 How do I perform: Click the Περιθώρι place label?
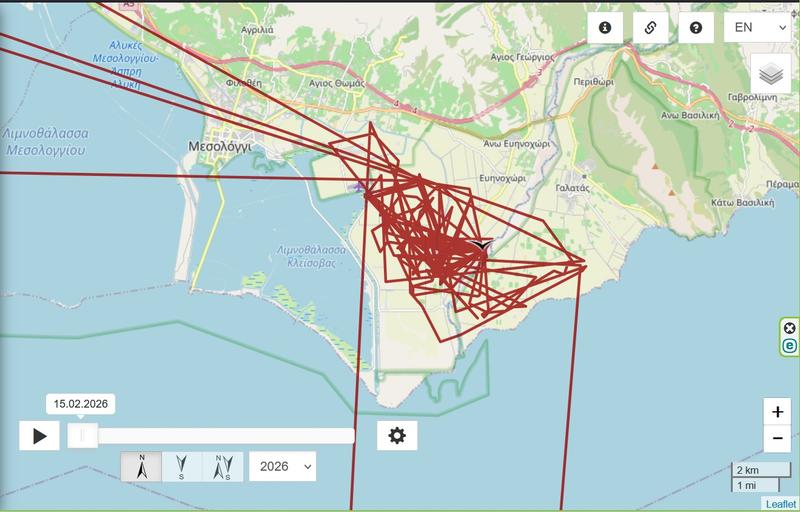pos(592,82)
